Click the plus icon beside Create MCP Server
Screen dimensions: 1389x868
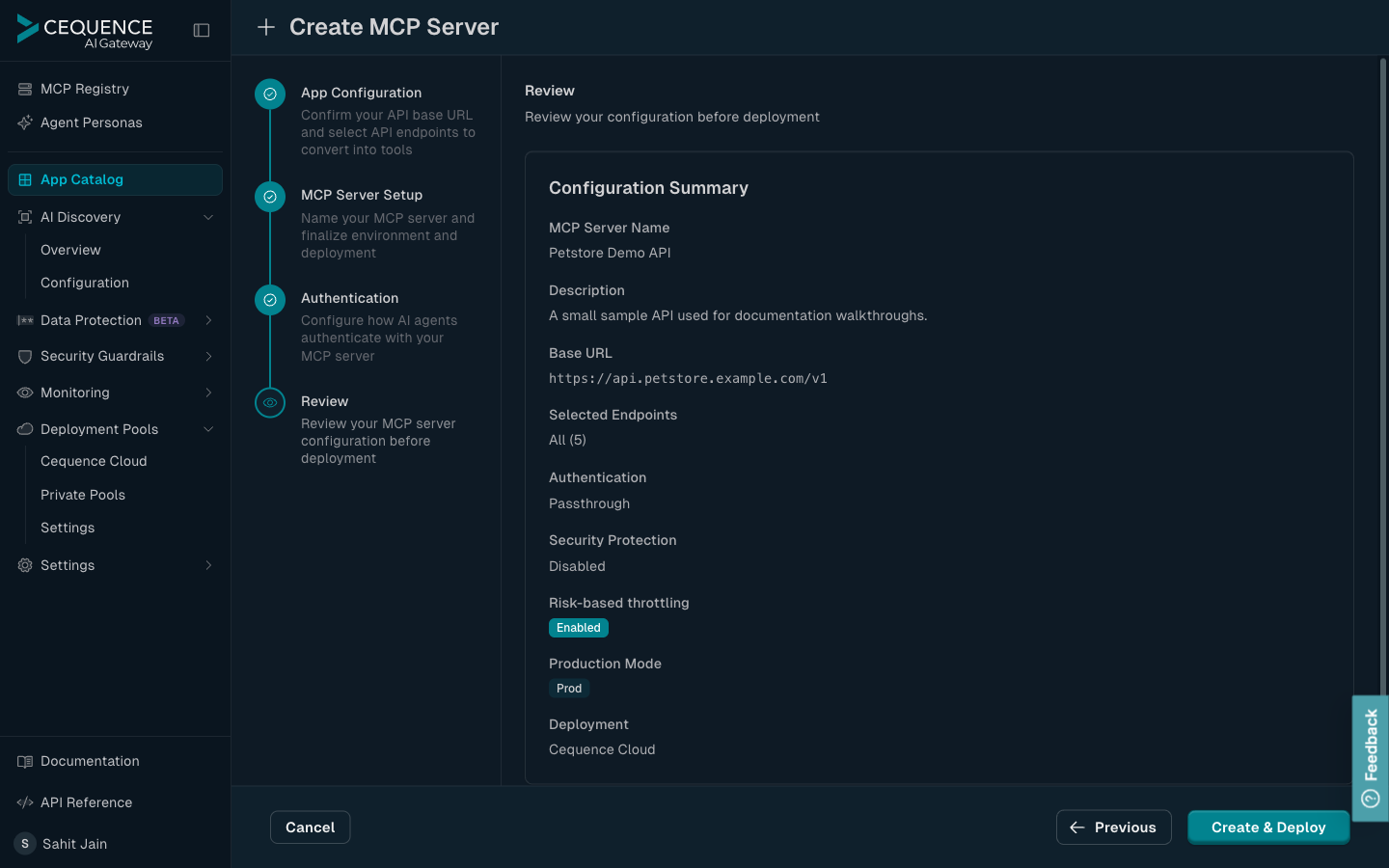(x=266, y=27)
